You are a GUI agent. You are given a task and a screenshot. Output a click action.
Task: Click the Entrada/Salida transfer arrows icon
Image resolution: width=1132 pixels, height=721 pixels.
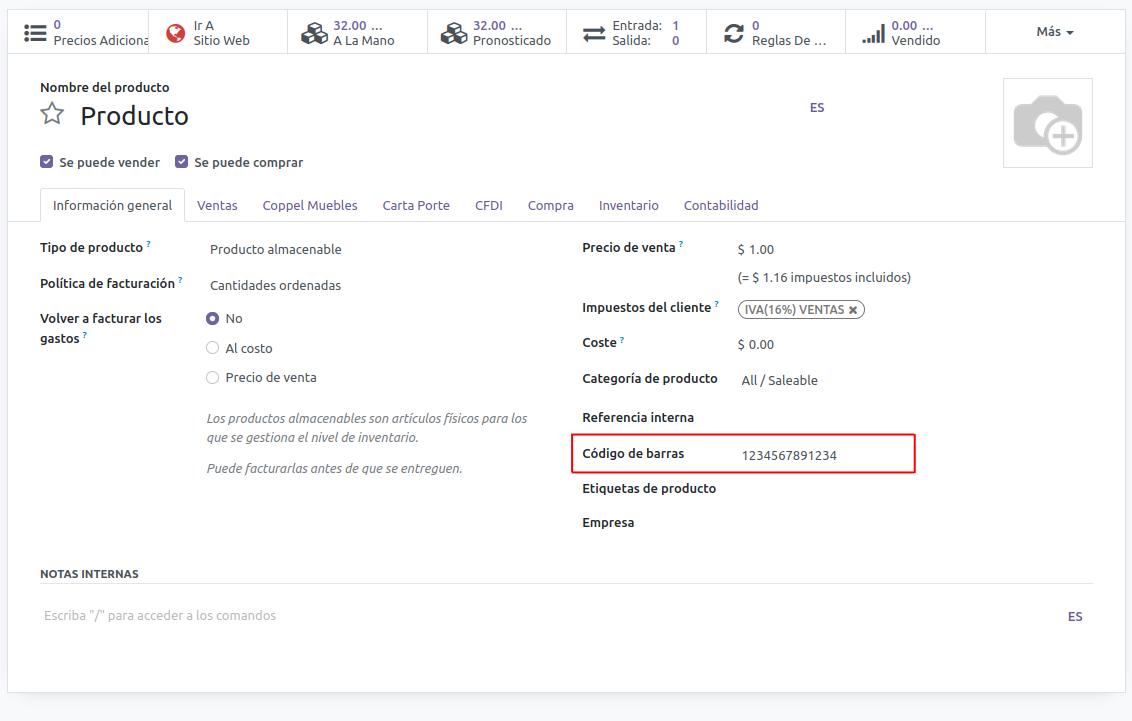(594, 33)
